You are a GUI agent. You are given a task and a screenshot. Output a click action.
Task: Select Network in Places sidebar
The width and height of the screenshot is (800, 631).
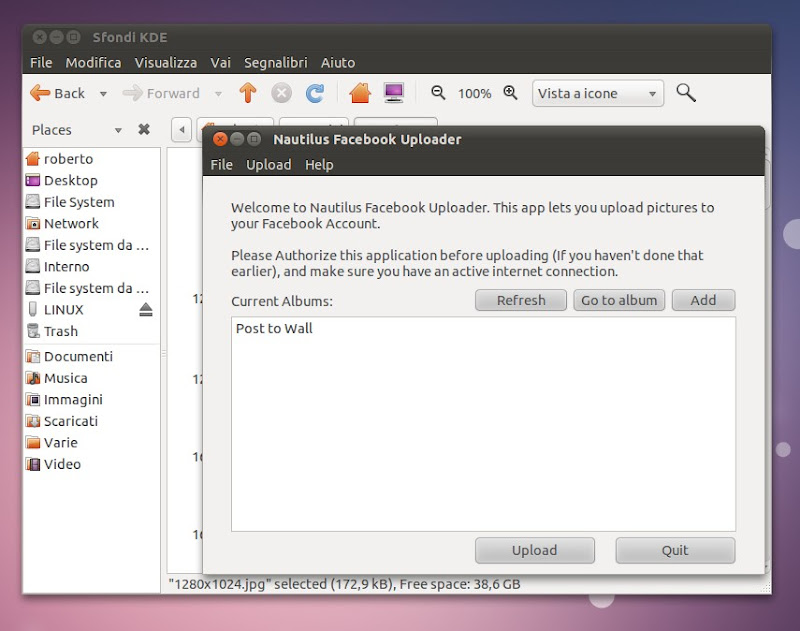pyautogui.click(x=92, y=223)
